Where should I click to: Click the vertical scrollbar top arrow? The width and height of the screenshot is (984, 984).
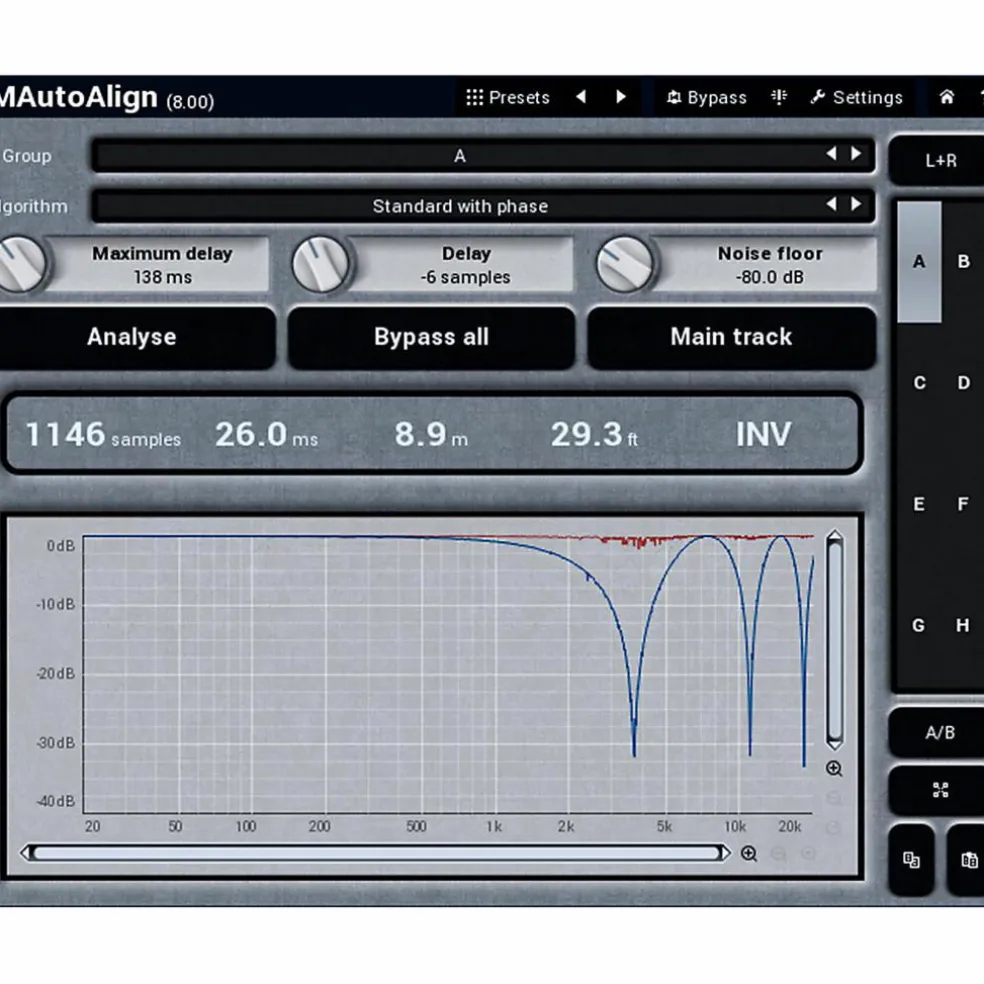tap(835, 535)
